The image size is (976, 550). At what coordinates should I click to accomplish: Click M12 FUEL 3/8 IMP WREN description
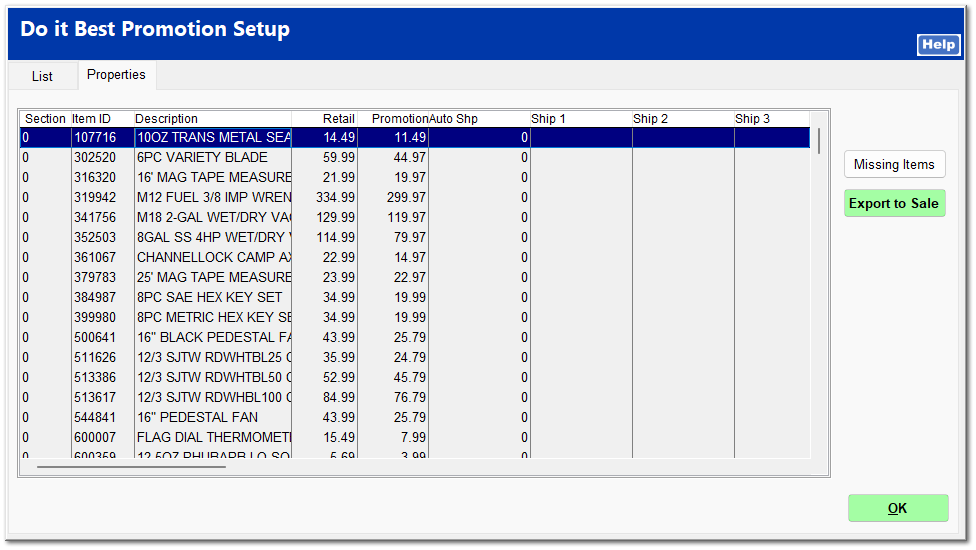pyautogui.click(x=214, y=197)
